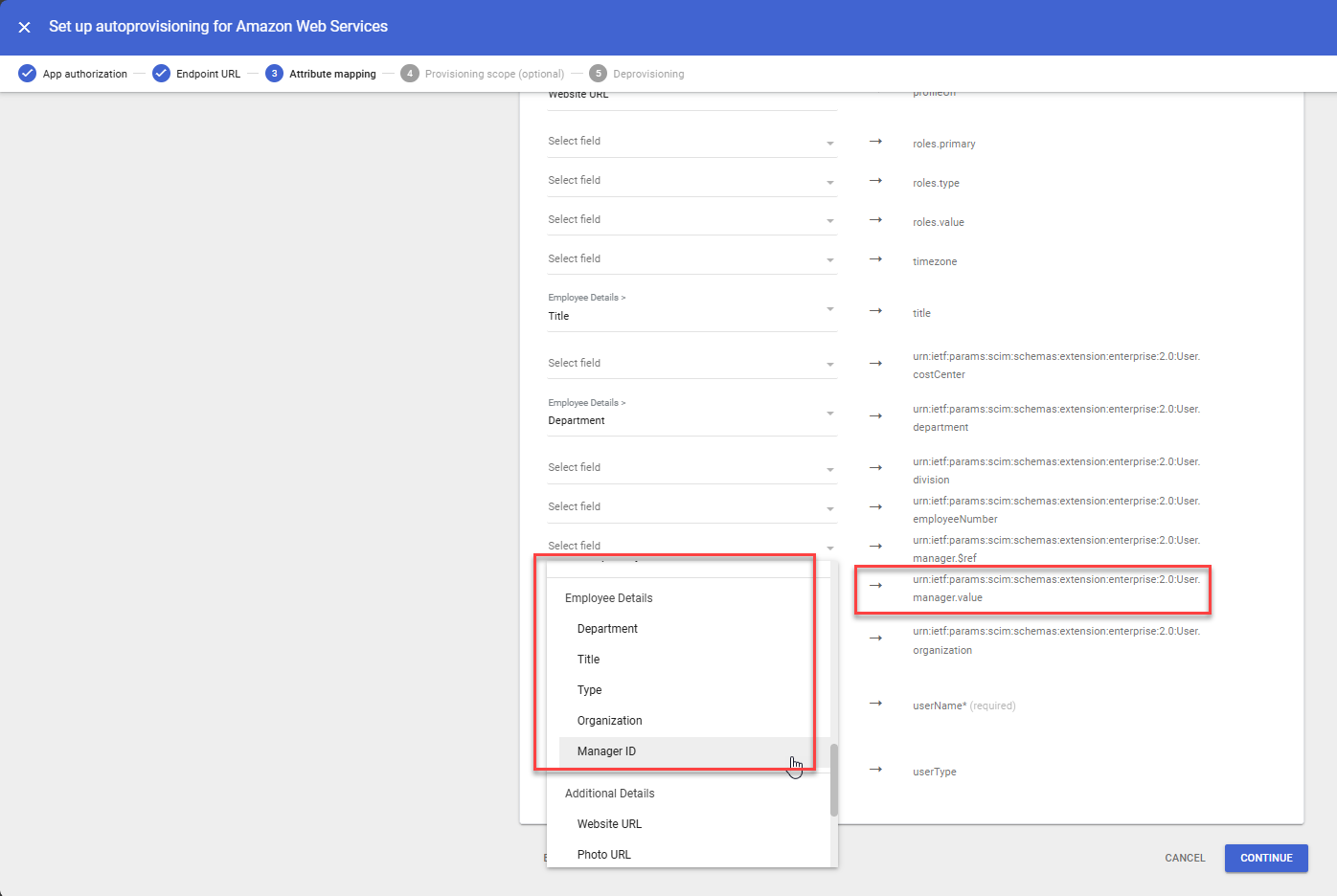1337x896 pixels.
Task: Change the Title field mapping dropdown
Action: coord(692,308)
